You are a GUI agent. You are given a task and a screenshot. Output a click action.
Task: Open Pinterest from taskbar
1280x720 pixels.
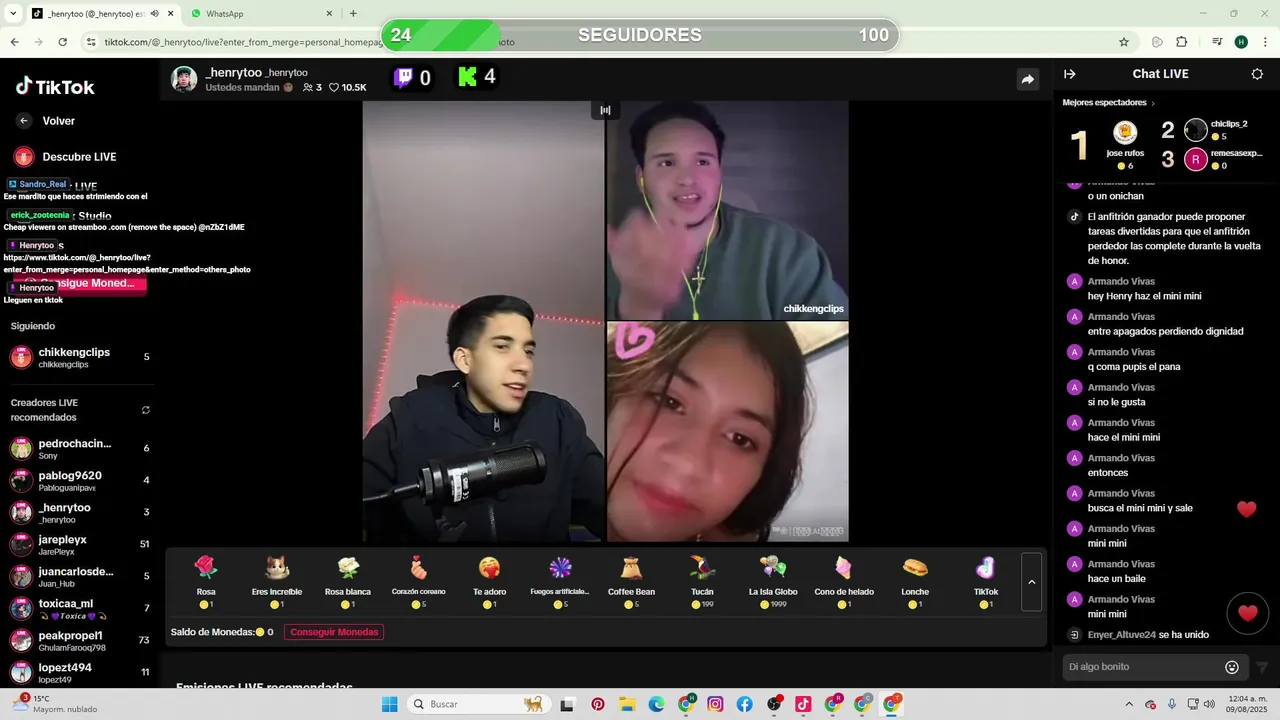pos(598,704)
